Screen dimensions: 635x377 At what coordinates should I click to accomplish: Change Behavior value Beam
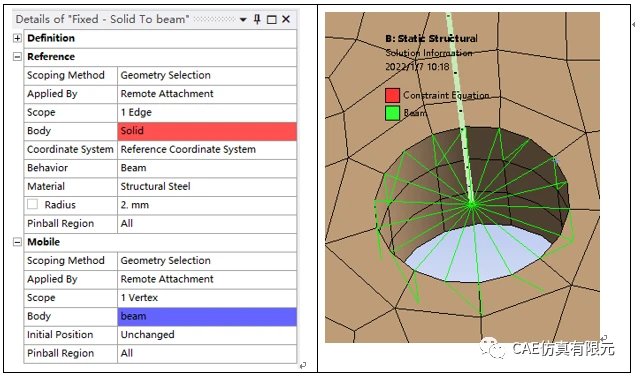pos(207,168)
